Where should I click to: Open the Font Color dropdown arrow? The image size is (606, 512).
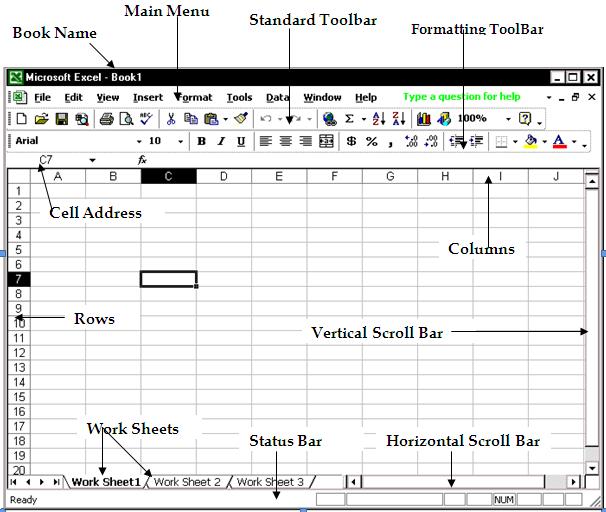pyautogui.click(x=574, y=142)
